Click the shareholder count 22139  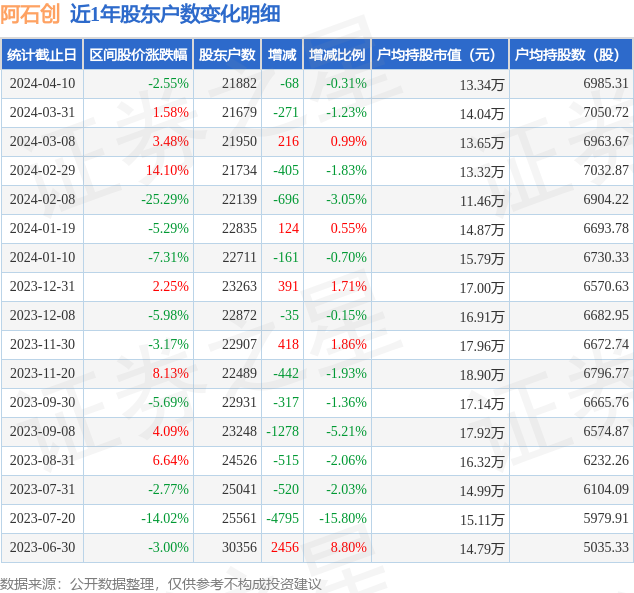[x=239, y=199]
